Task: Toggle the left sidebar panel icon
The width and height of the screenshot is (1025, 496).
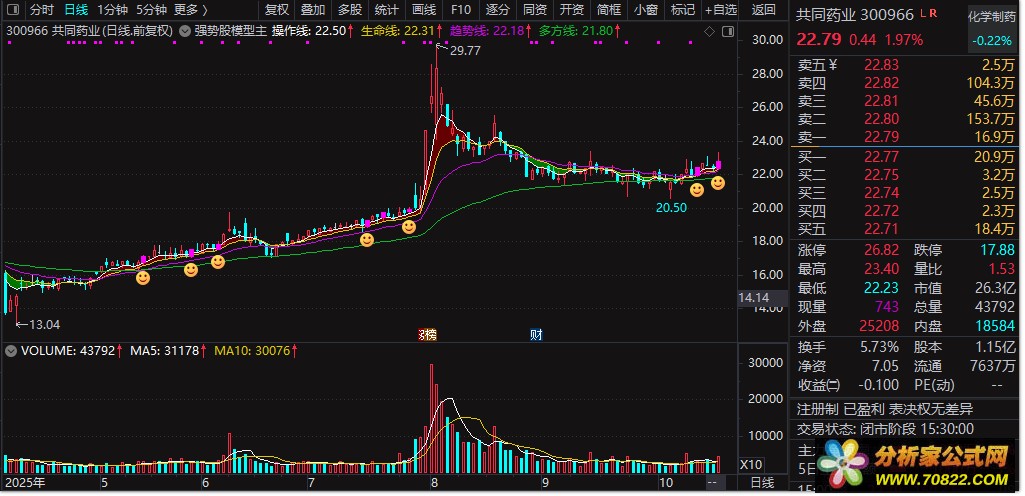Action: pyautogui.click(x=14, y=10)
